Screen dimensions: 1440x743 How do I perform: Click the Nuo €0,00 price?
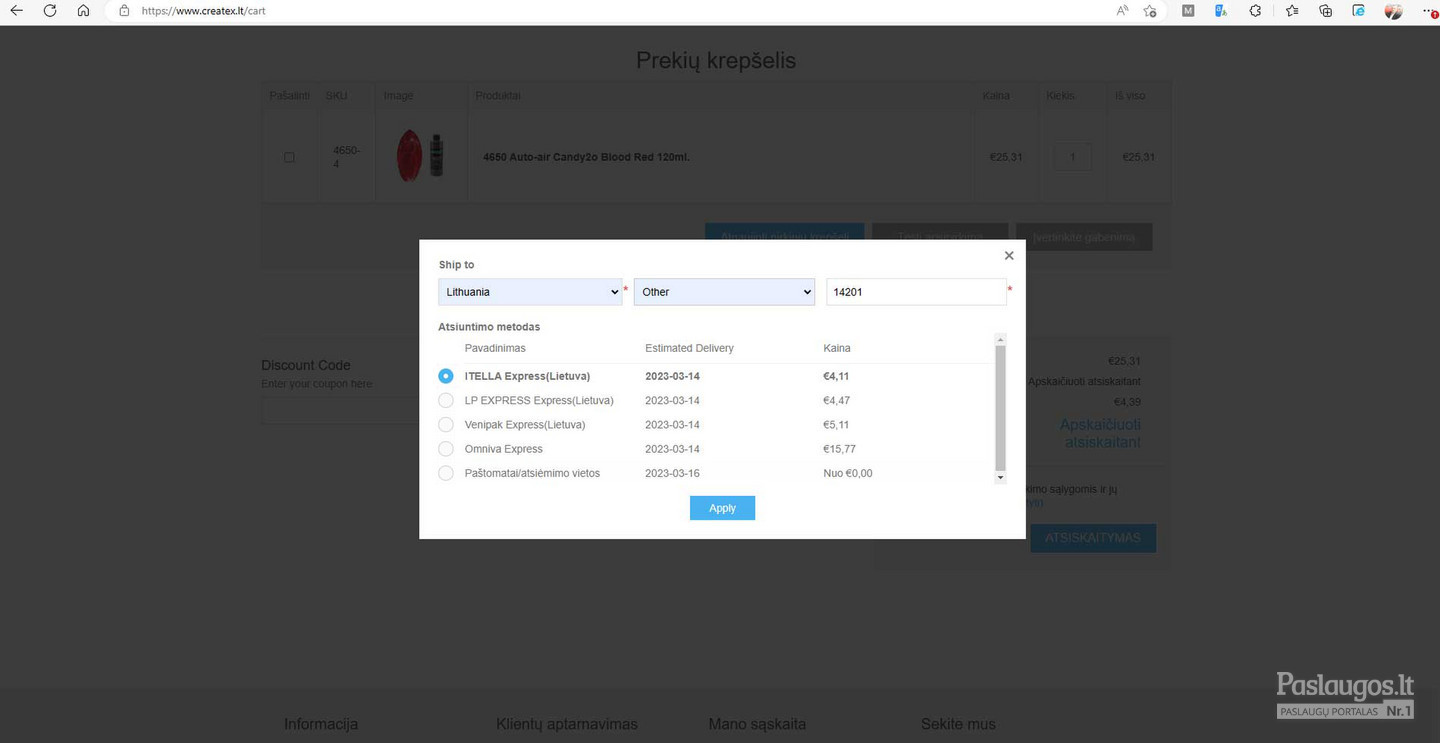point(848,473)
